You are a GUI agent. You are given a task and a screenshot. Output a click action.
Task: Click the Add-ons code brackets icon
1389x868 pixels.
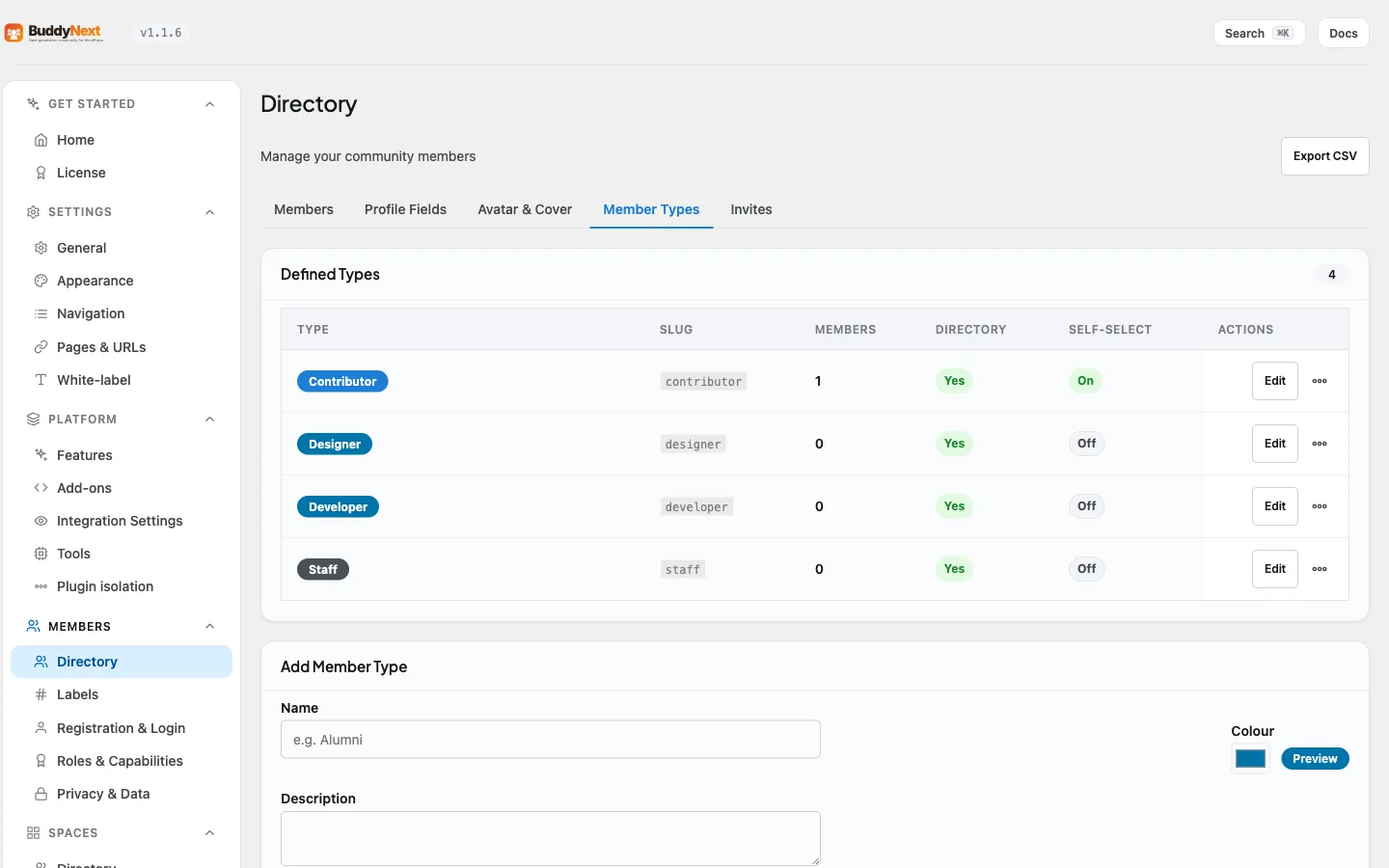click(41, 488)
